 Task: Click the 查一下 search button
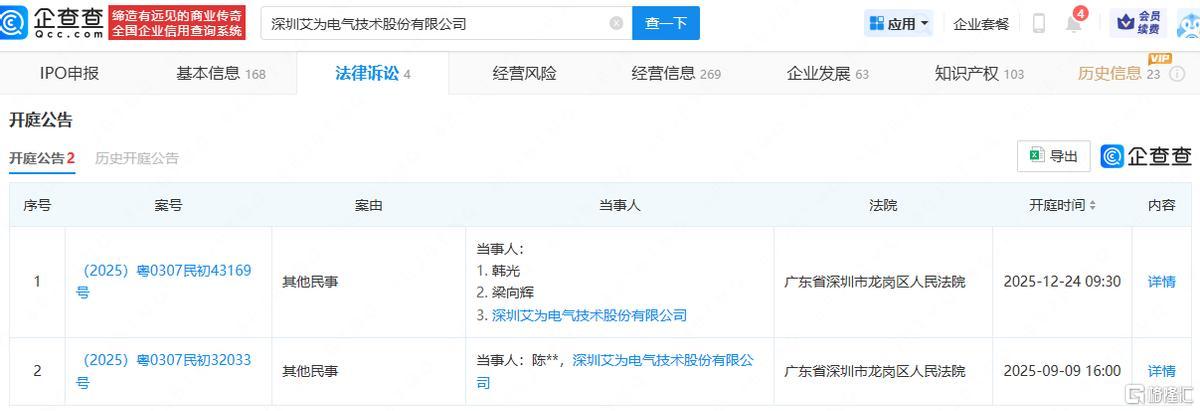tap(666, 23)
